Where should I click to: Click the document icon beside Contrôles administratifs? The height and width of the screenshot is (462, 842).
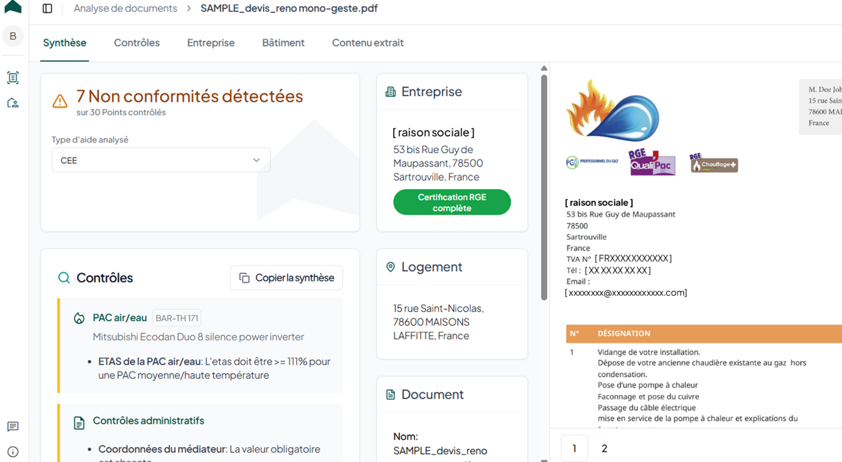click(79, 422)
